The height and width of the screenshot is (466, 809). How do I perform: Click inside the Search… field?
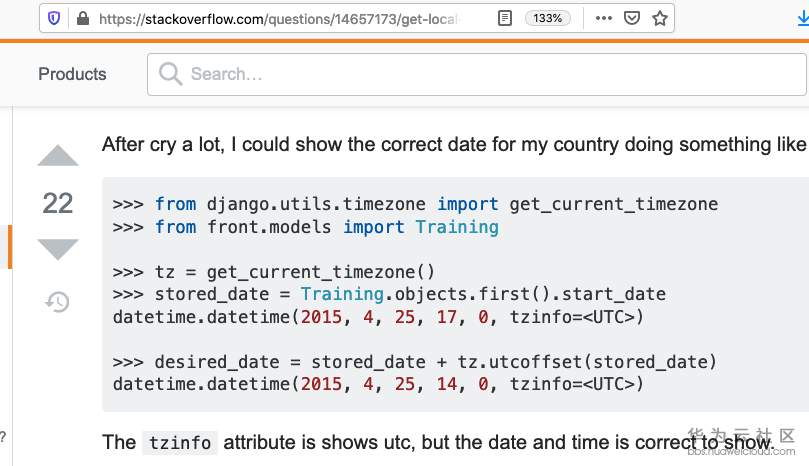pyautogui.click(x=480, y=74)
